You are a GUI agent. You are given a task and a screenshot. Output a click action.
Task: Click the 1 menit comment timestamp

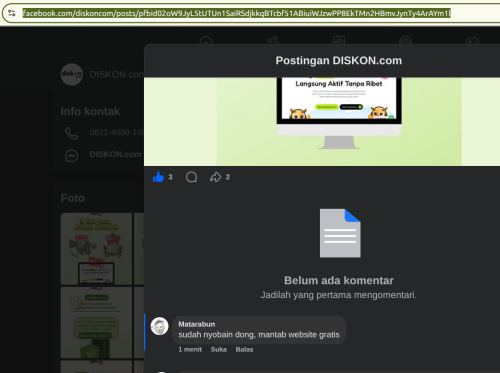click(x=190, y=349)
